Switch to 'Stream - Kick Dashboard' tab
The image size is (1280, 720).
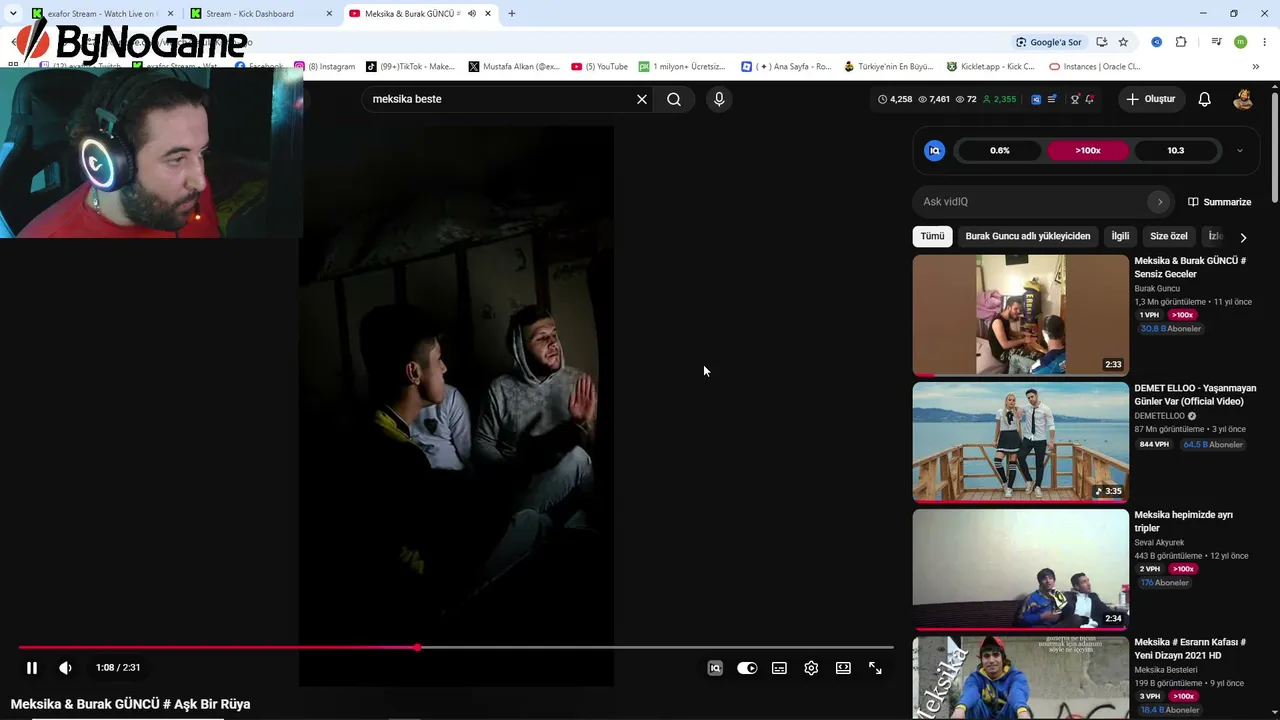(250, 14)
